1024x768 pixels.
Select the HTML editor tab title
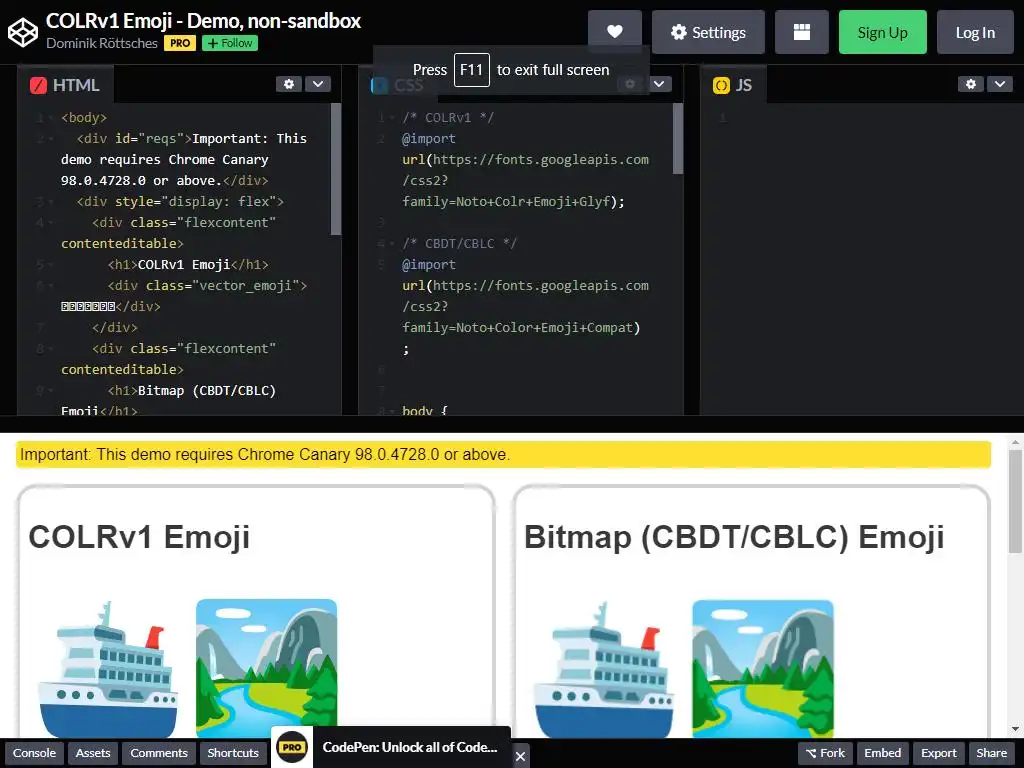[x=76, y=86]
